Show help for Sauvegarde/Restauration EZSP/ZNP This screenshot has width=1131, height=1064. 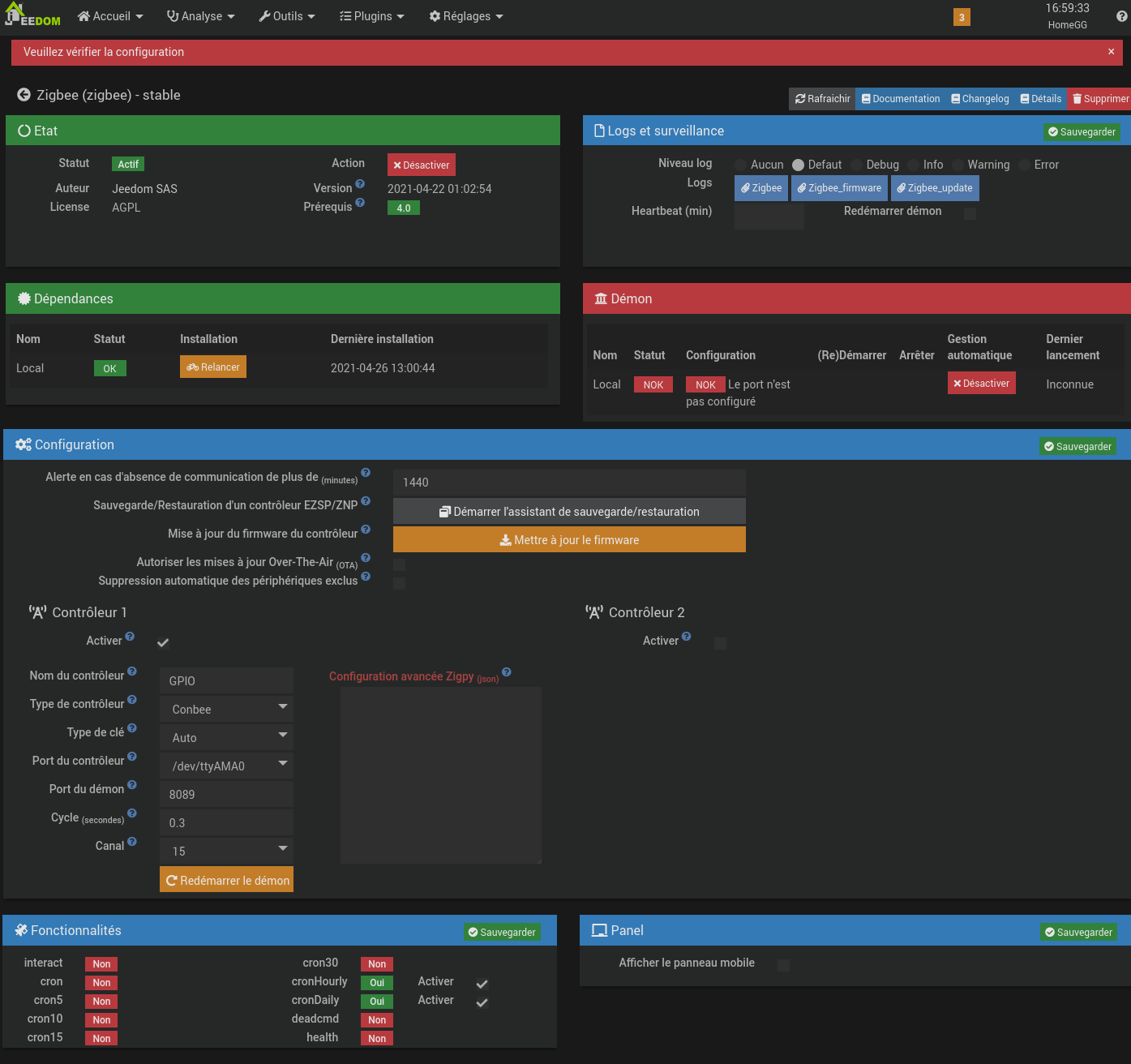tap(366, 501)
